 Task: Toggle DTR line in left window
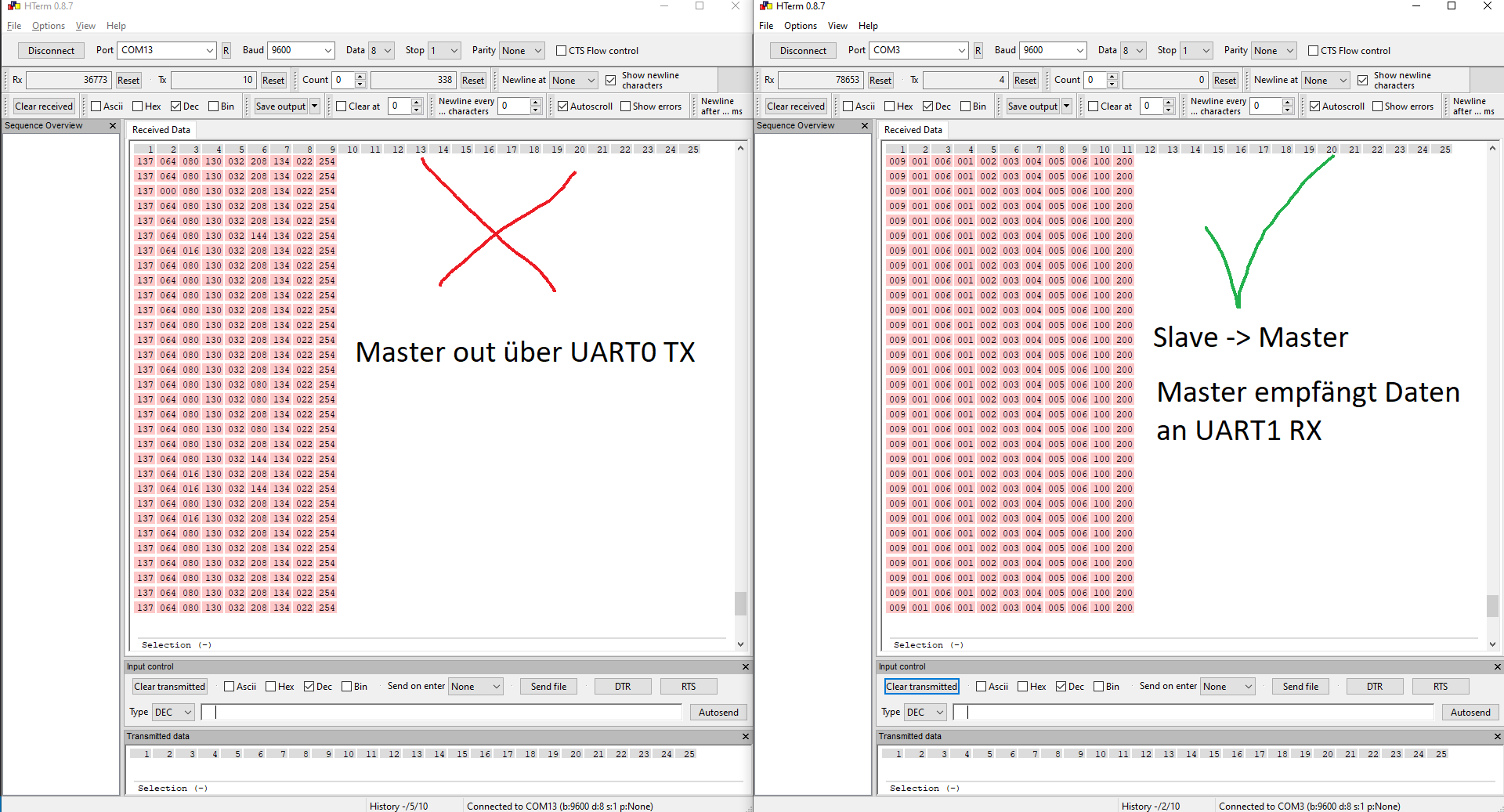tap(623, 687)
